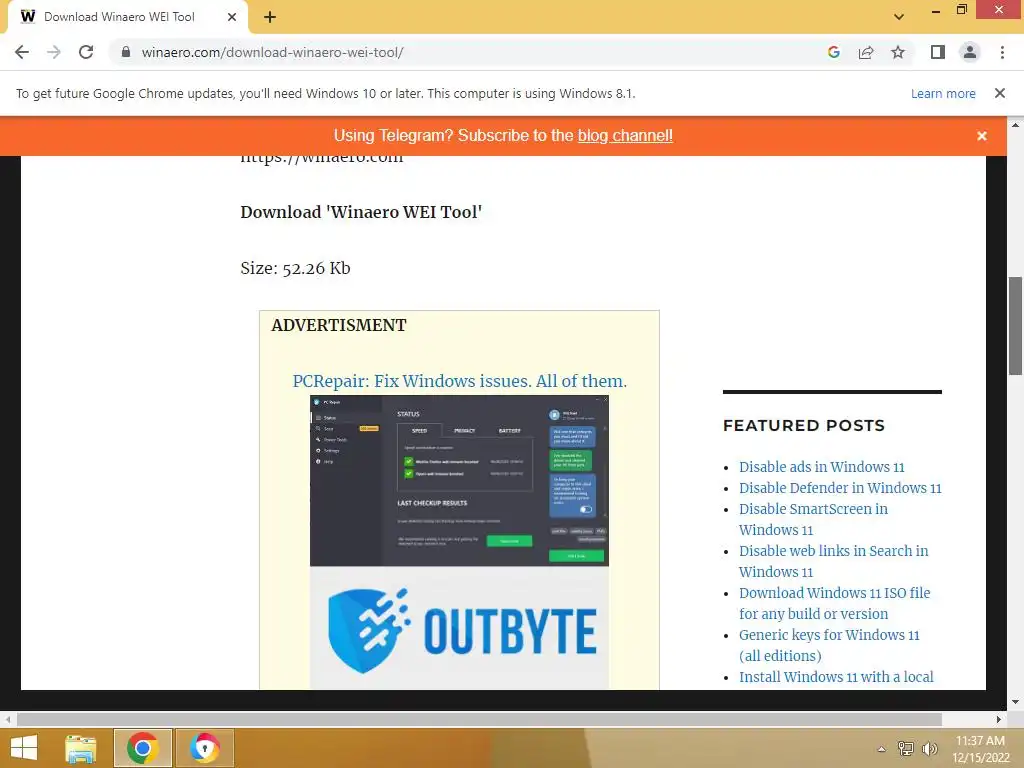Close the orange Telegram banner
Image resolution: width=1024 pixels, height=768 pixels.
pos(982,136)
